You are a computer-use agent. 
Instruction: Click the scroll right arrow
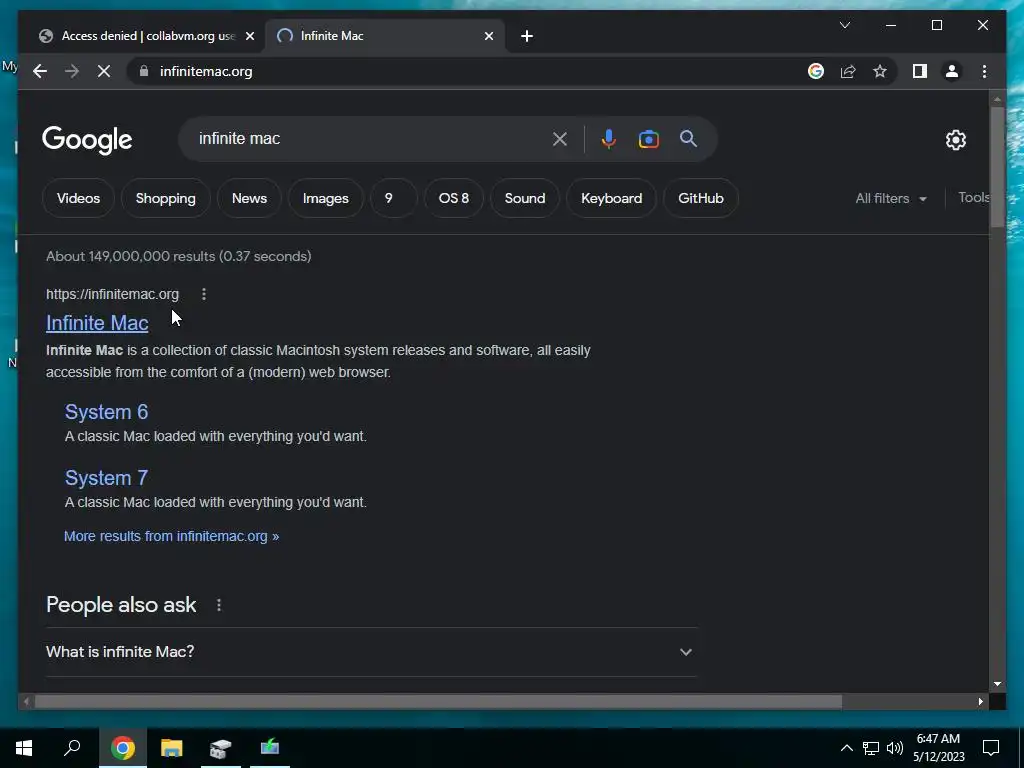(980, 702)
